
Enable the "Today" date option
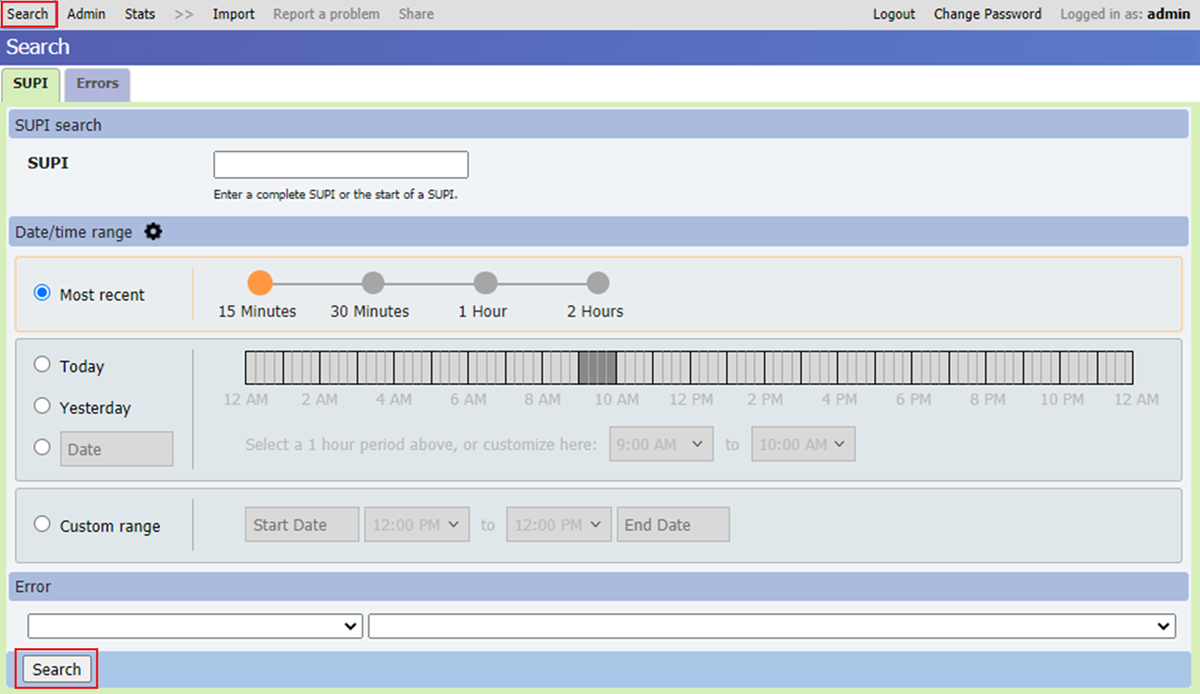42,365
